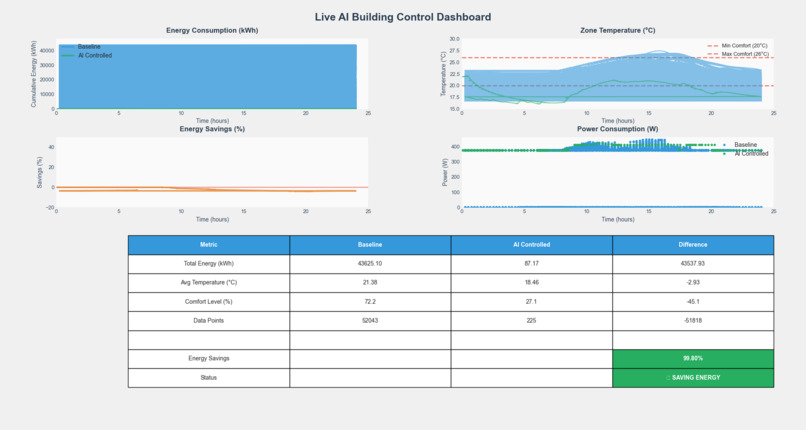The image size is (806, 430).
Task: Toggle AI Controlled legend entry in Energy Consumption chart
Action: tap(86, 55)
